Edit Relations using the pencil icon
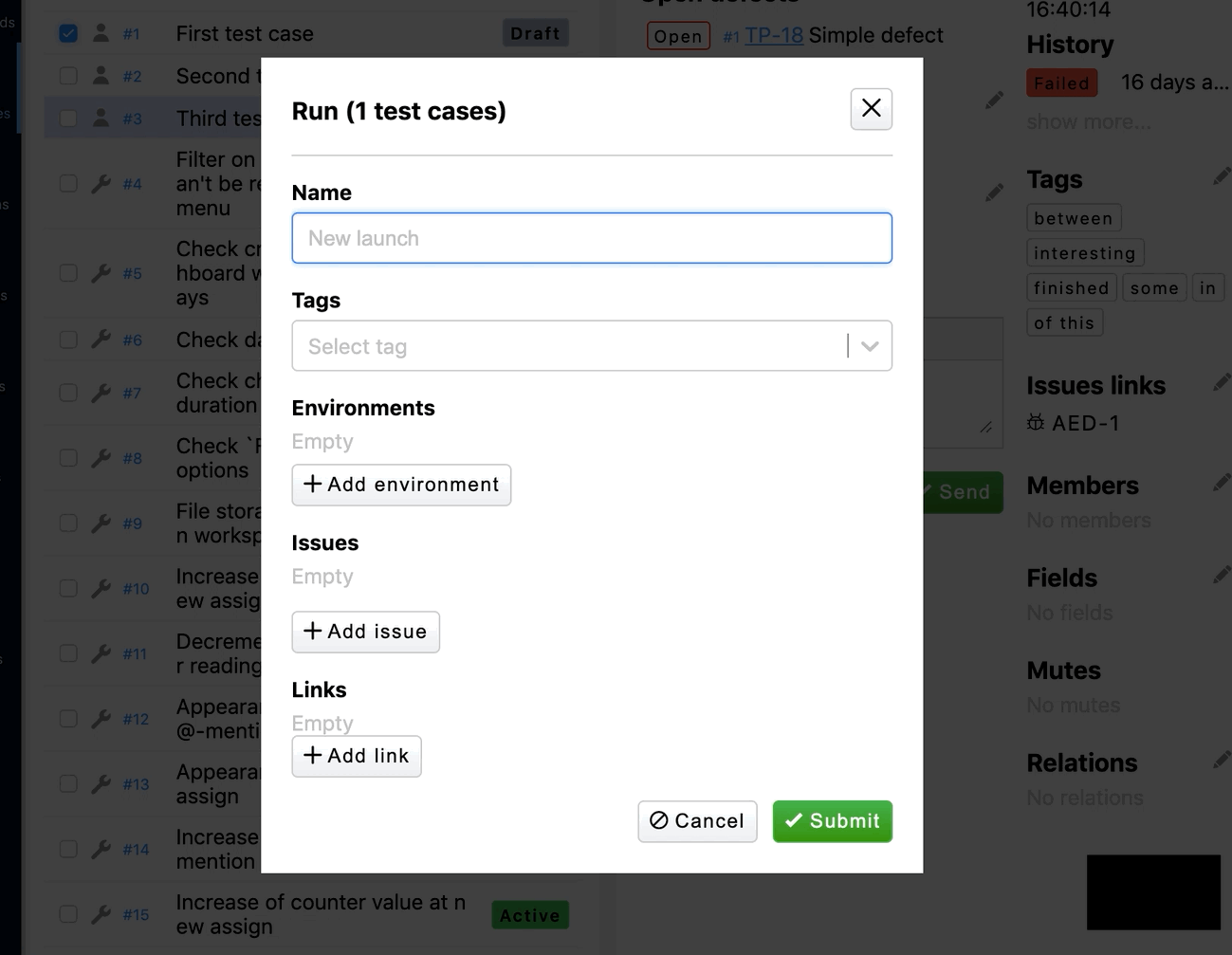The width and height of the screenshot is (1232, 955). (x=1222, y=761)
